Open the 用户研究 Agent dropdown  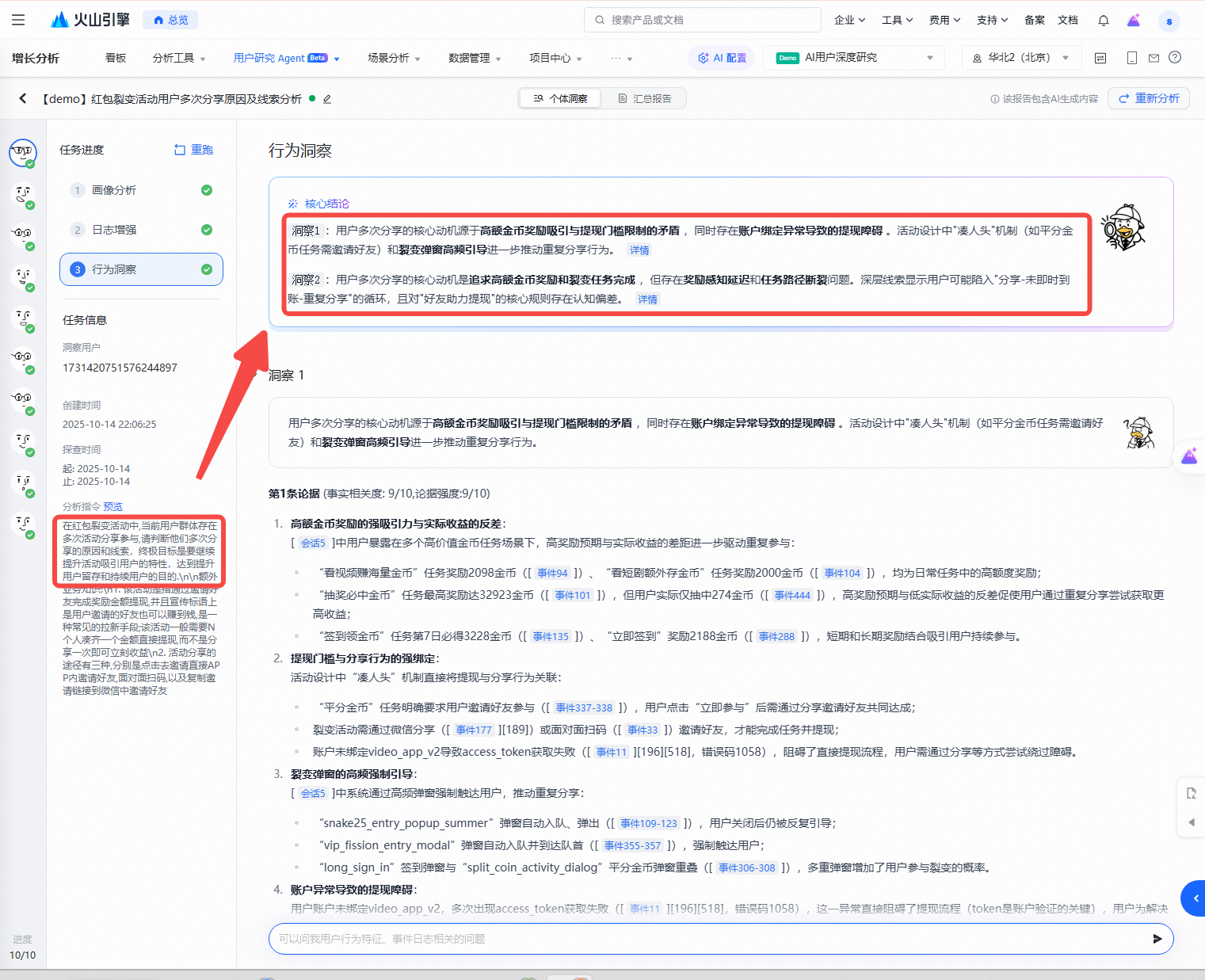point(286,58)
